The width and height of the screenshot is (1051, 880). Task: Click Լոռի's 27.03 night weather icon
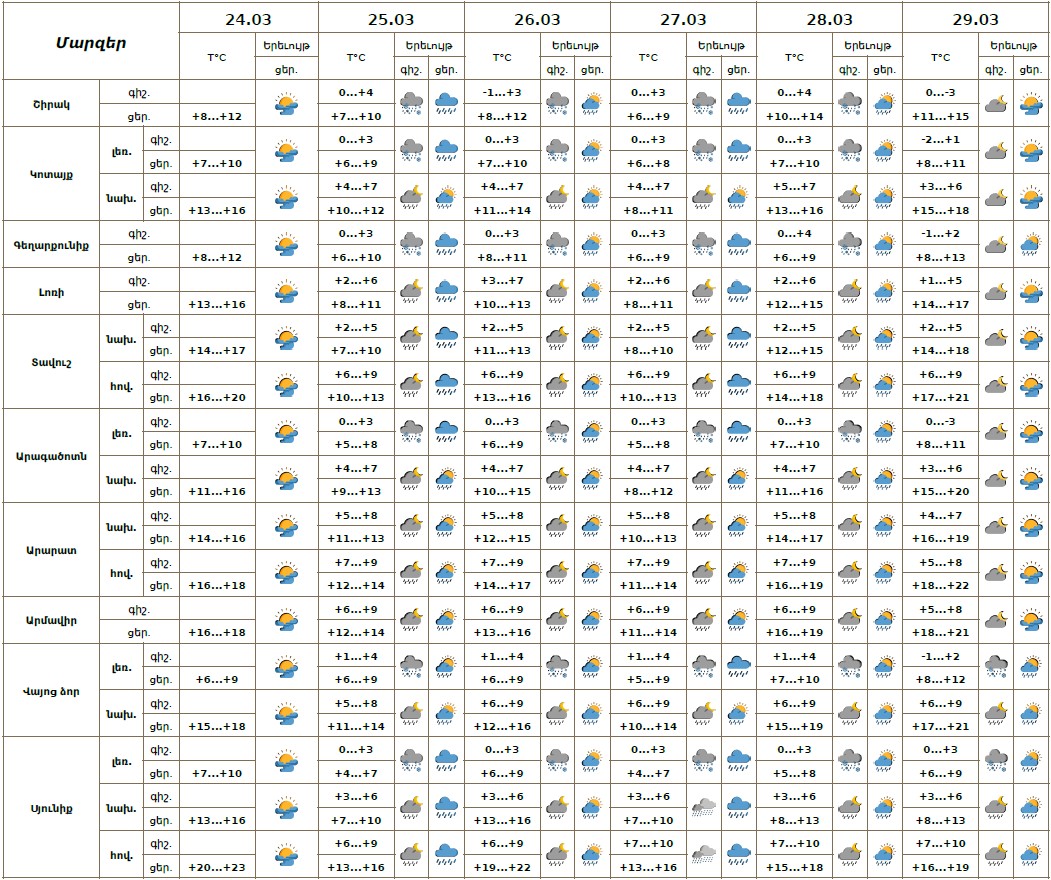coord(704,292)
